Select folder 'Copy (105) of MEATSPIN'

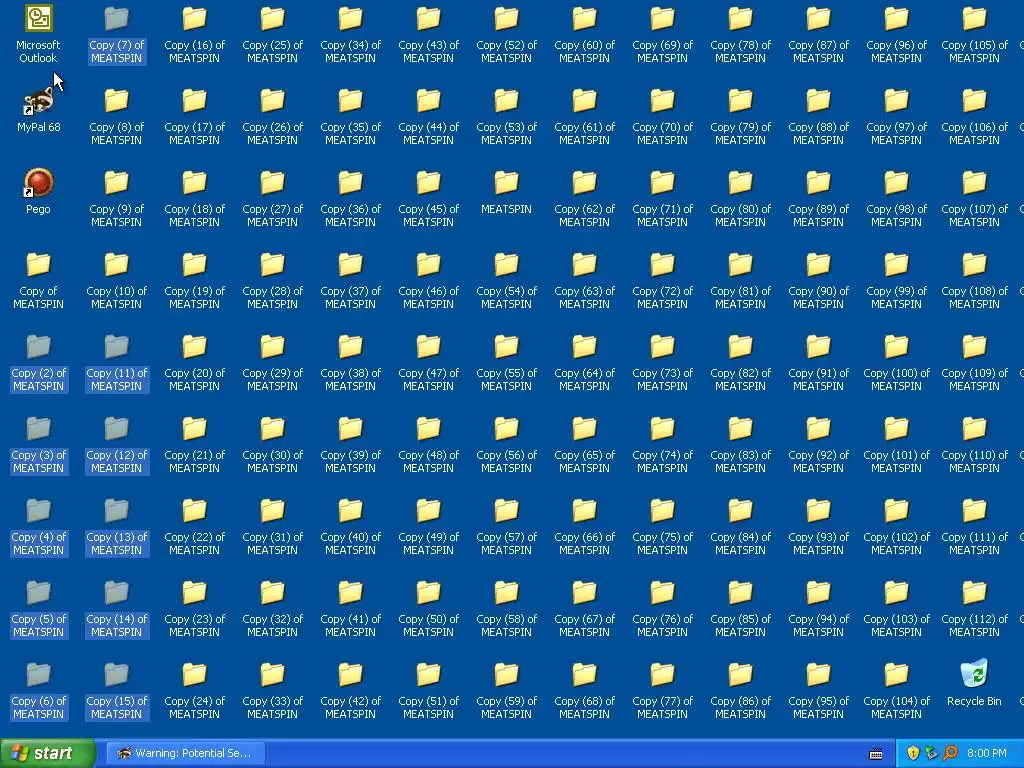pos(974,34)
